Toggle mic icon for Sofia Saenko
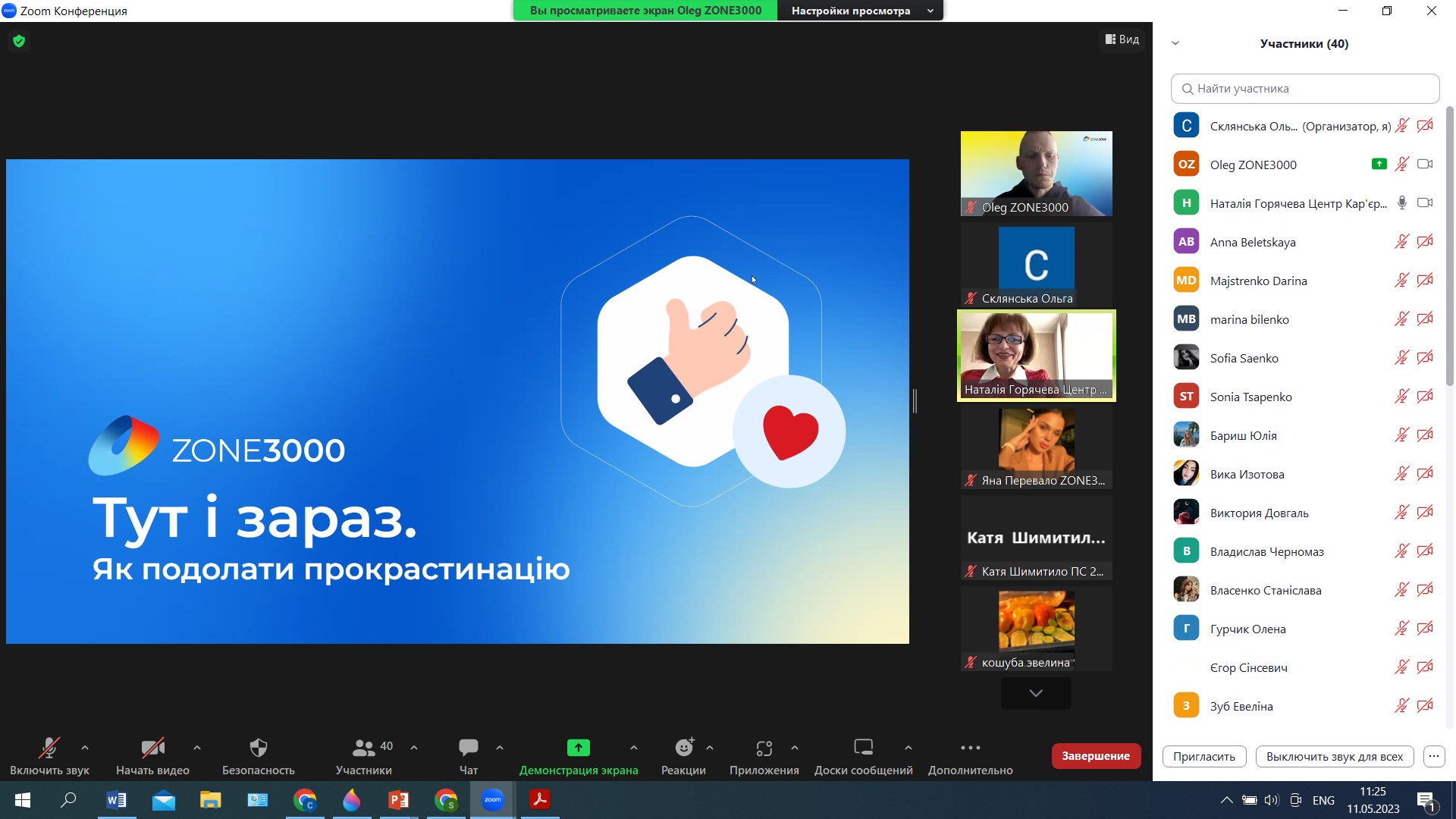Screen dimensions: 1456x819 pos(1401,357)
